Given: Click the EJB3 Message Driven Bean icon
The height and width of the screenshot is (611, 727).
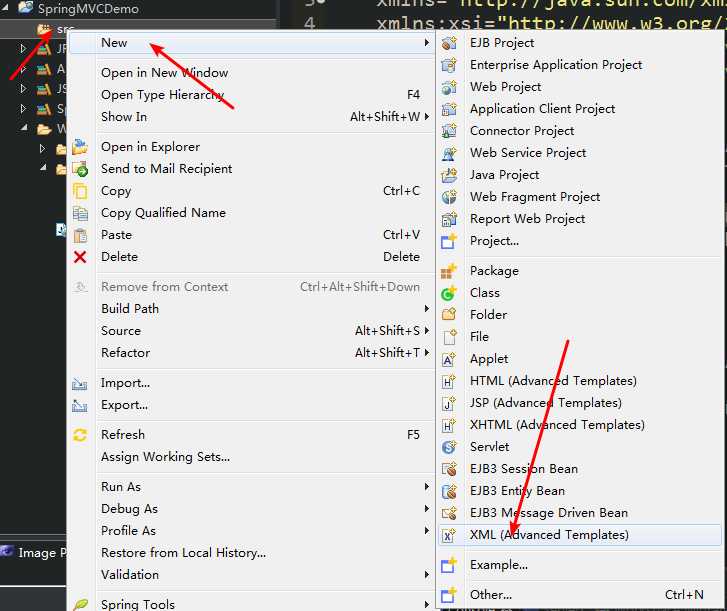Looking at the screenshot, I should 449,513.
